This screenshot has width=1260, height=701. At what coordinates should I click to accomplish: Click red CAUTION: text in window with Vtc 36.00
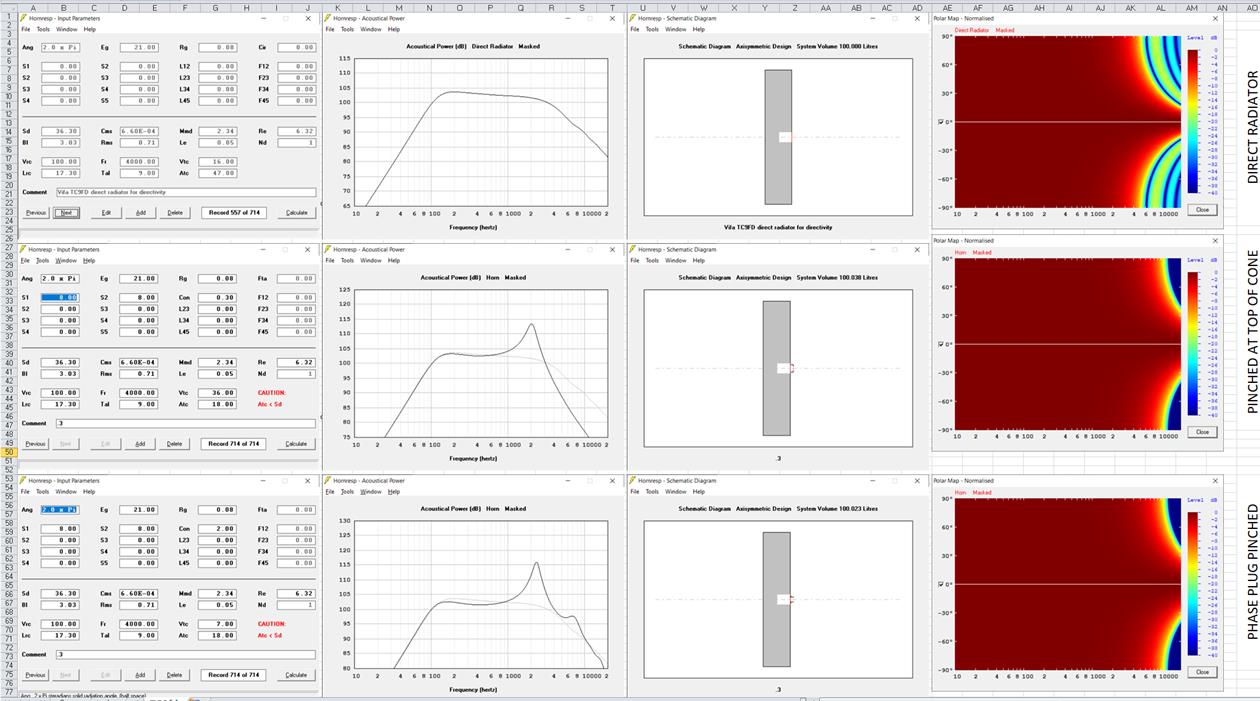point(272,393)
